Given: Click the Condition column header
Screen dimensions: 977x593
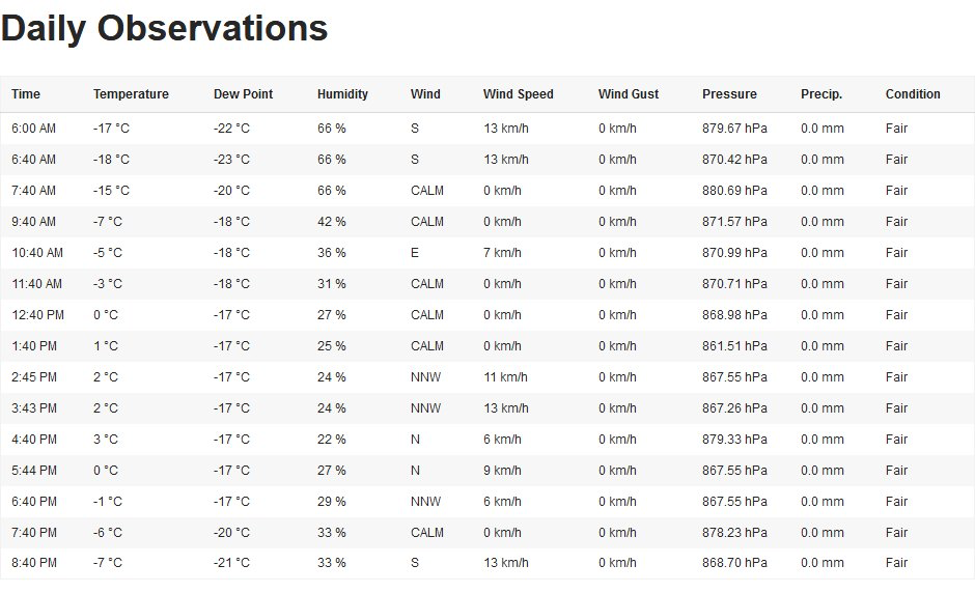Looking at the screenshot, I should coord(912,94).
